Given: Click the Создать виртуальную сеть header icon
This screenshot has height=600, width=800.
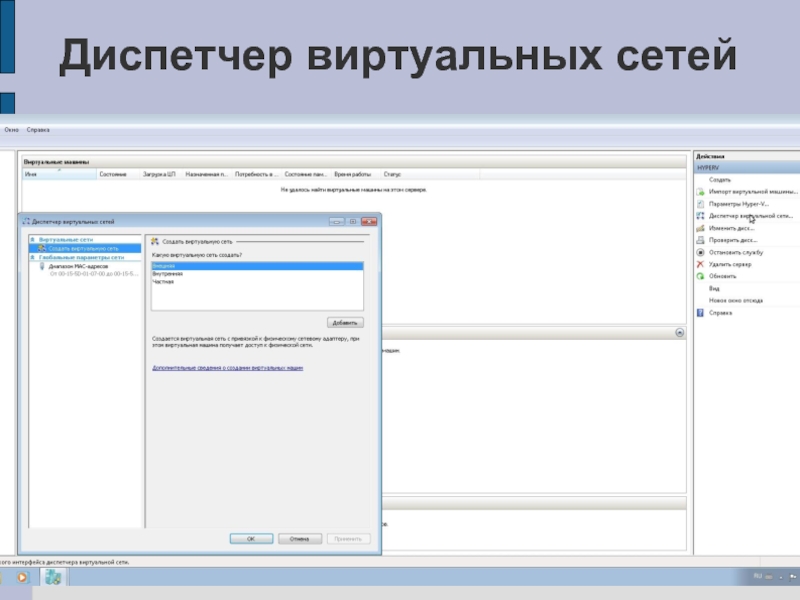Looking at the screenshot, I should point(155,241).
